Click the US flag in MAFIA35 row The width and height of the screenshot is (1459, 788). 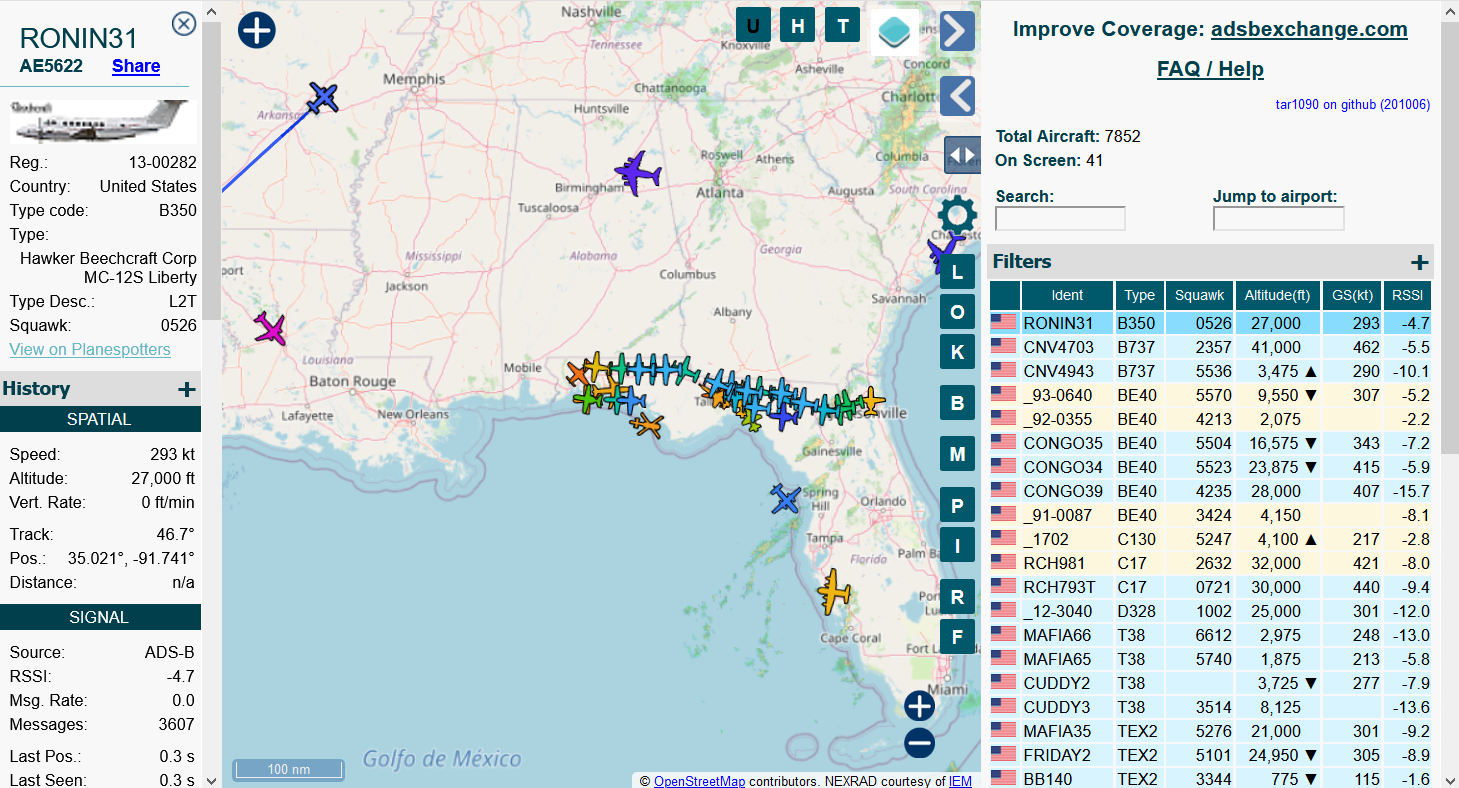(x=1003, y=730)
